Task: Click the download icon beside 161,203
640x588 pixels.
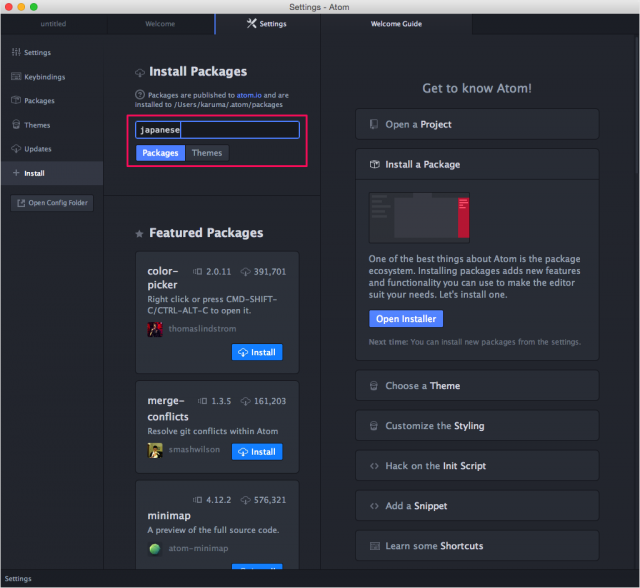Action: [x=245, y=401]
